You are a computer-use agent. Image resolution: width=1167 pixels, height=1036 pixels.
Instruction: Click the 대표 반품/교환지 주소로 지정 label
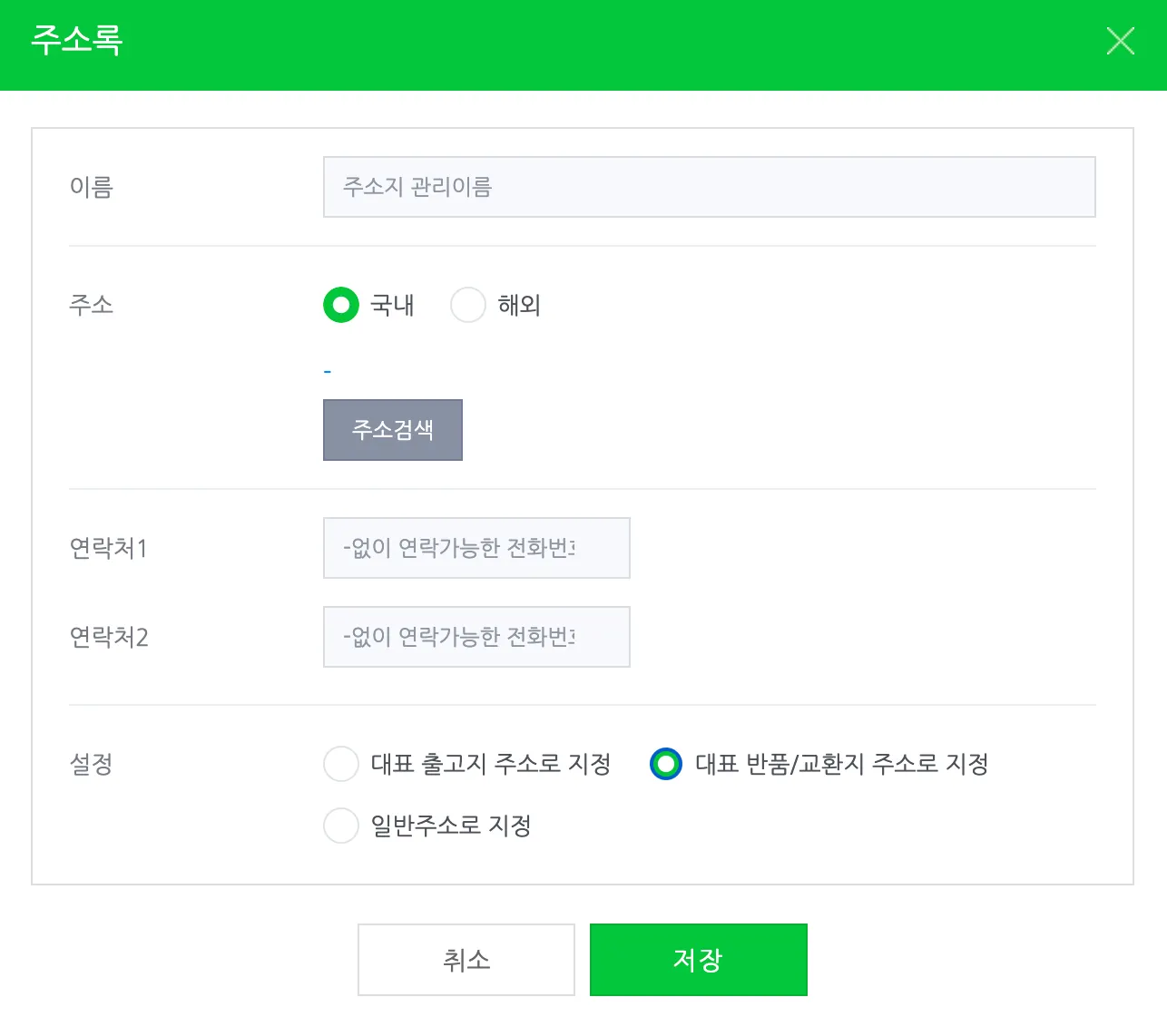pyautogui.click(x=841, y=764)
